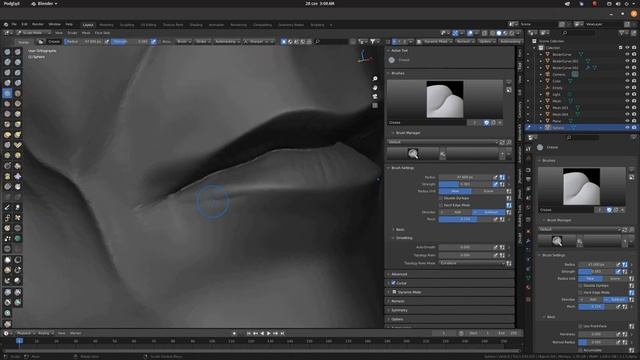The width and height of the screenshot is (640, 360).
Task: Switch to the Shading workspace tab
Action: click(x=196, y=25)
